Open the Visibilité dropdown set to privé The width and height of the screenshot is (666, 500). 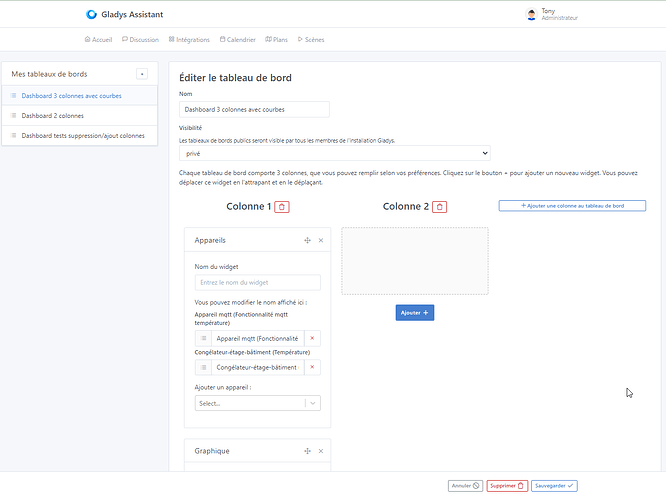tap(334, 153)
